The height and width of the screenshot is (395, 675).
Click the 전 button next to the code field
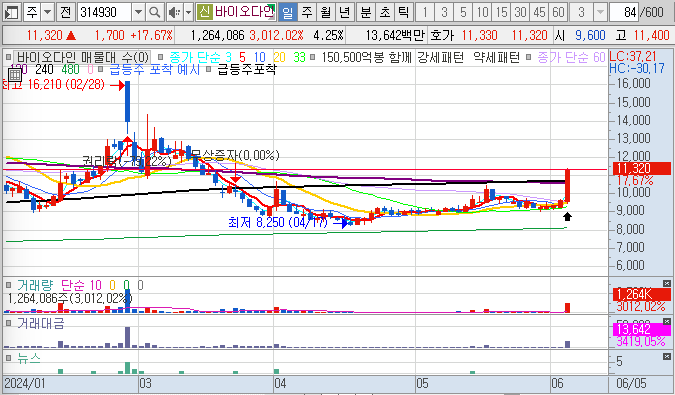(x=65, y=12)
